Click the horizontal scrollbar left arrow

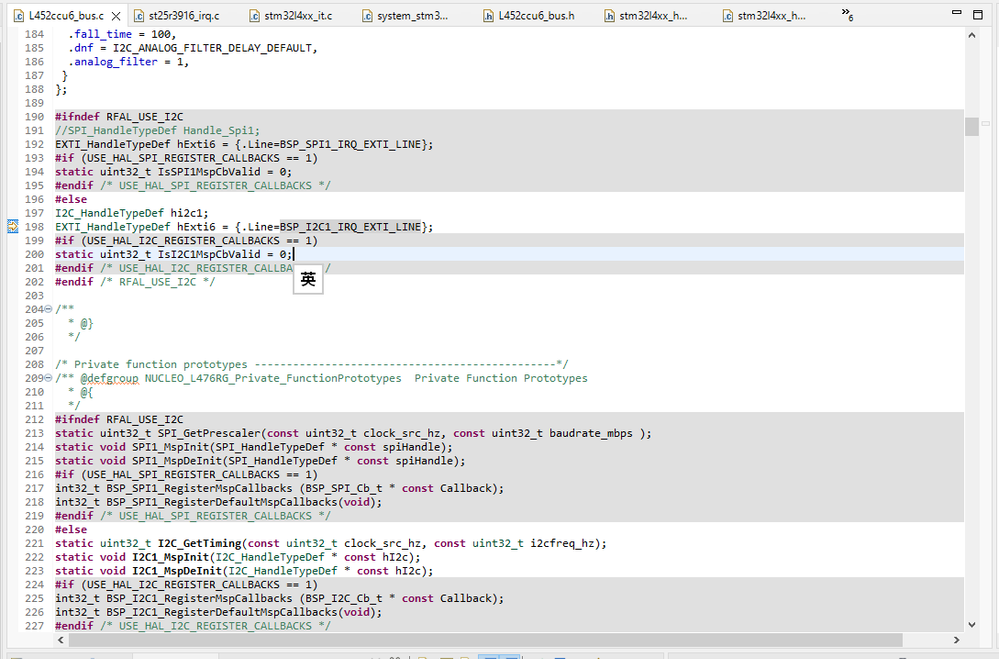click(x=61, y=640)
